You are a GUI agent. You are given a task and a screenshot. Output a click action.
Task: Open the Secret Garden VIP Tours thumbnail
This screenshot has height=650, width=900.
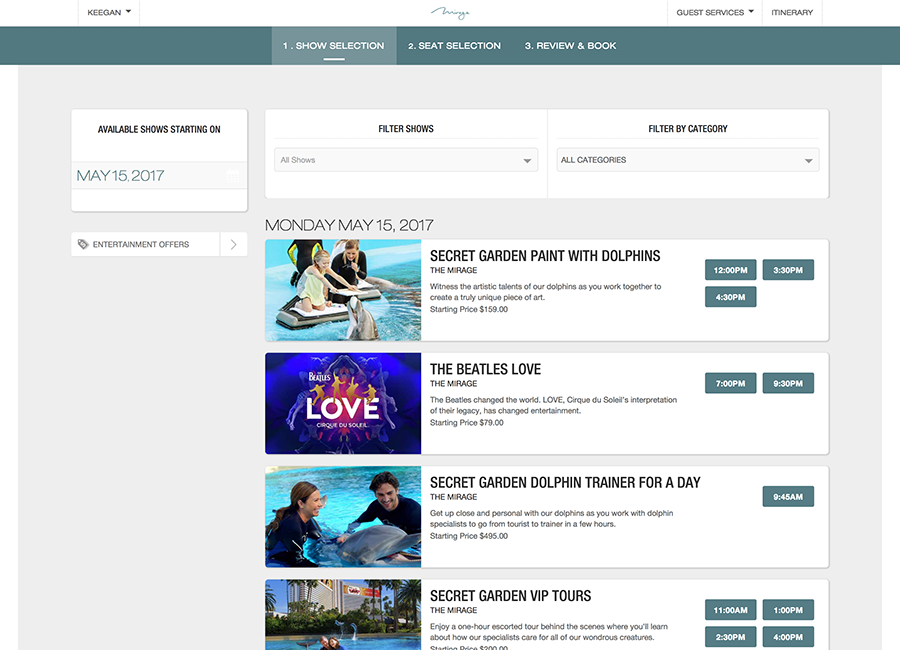(x=343, y=614)
